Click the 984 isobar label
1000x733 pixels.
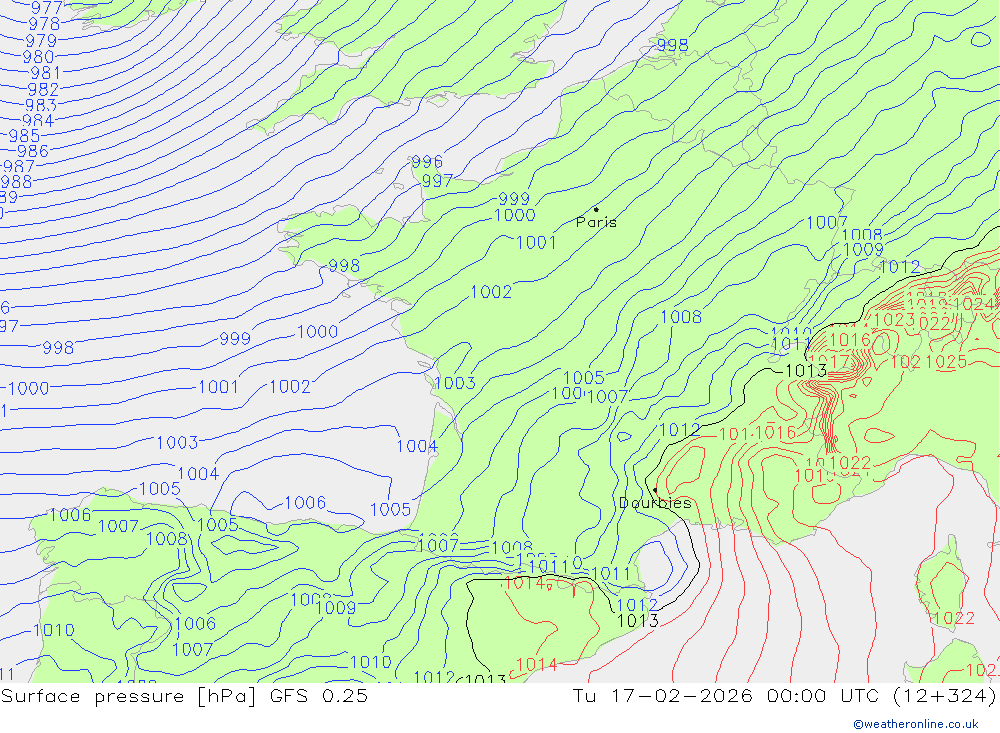[38, 120]
